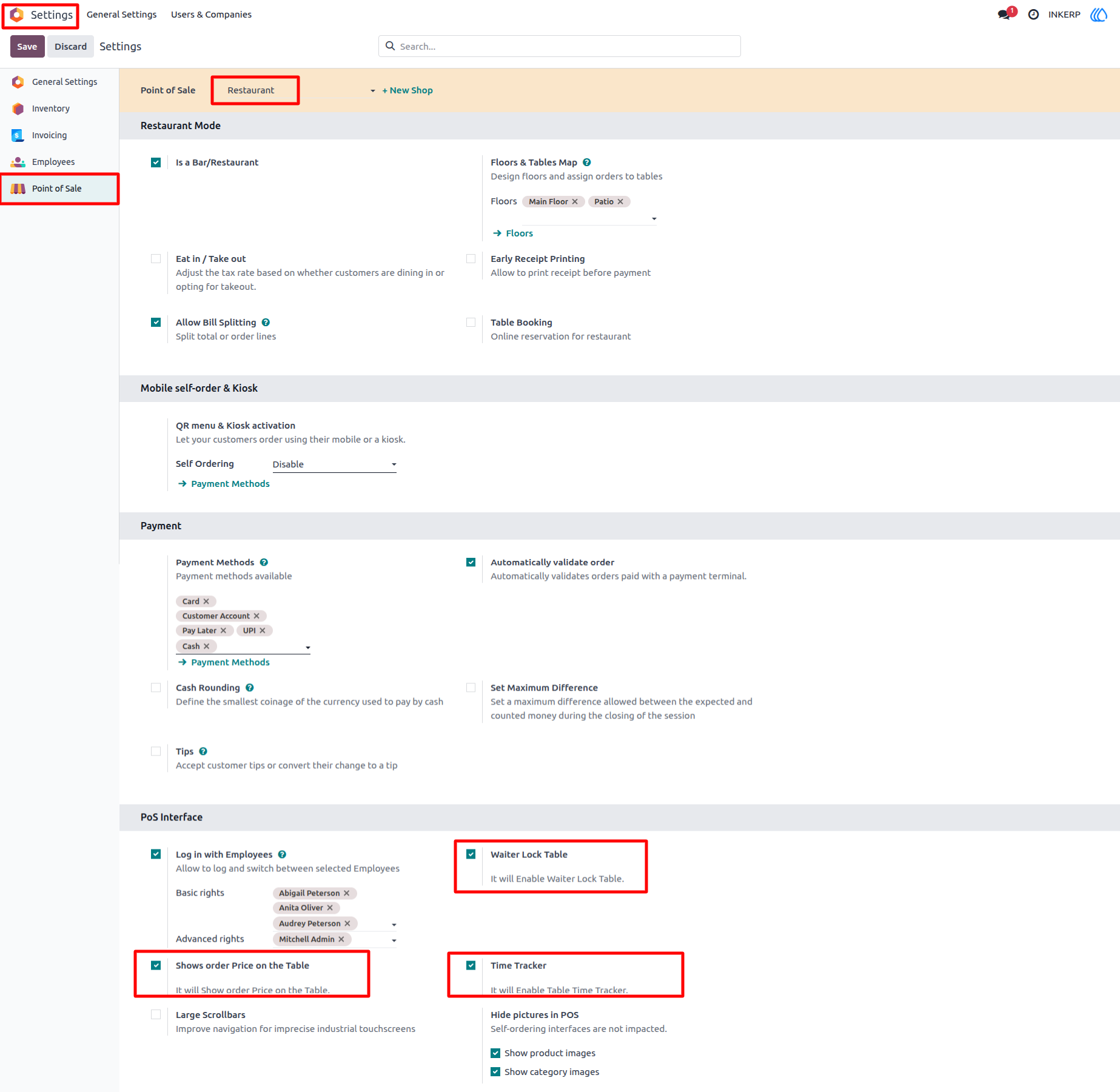Viewport: 1120px width, 1092px height.
Task: Open the General Settings top menu
Action: [x=121, y=15]
